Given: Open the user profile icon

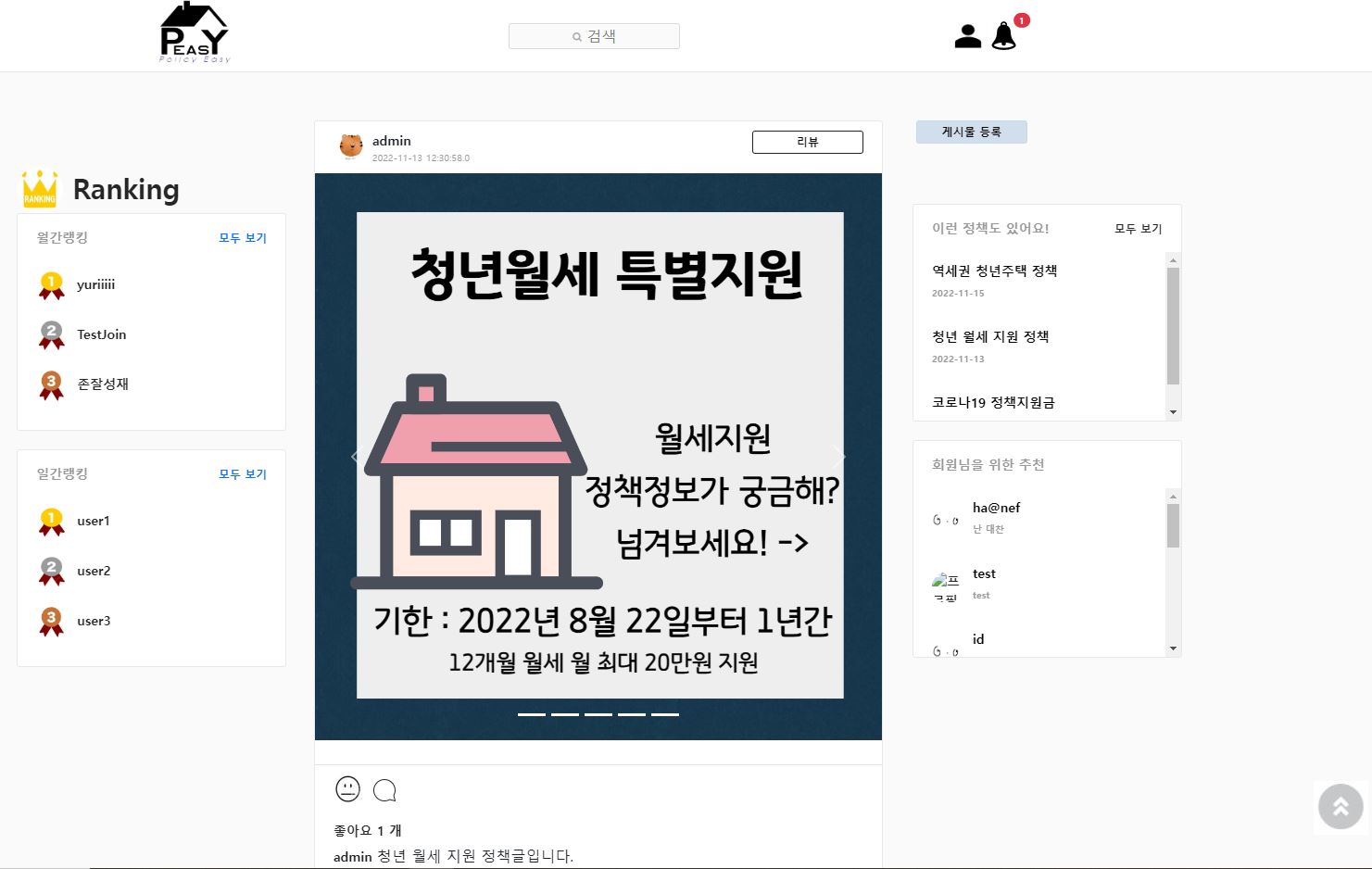Looking at the screenshot, I should point(968,36).
